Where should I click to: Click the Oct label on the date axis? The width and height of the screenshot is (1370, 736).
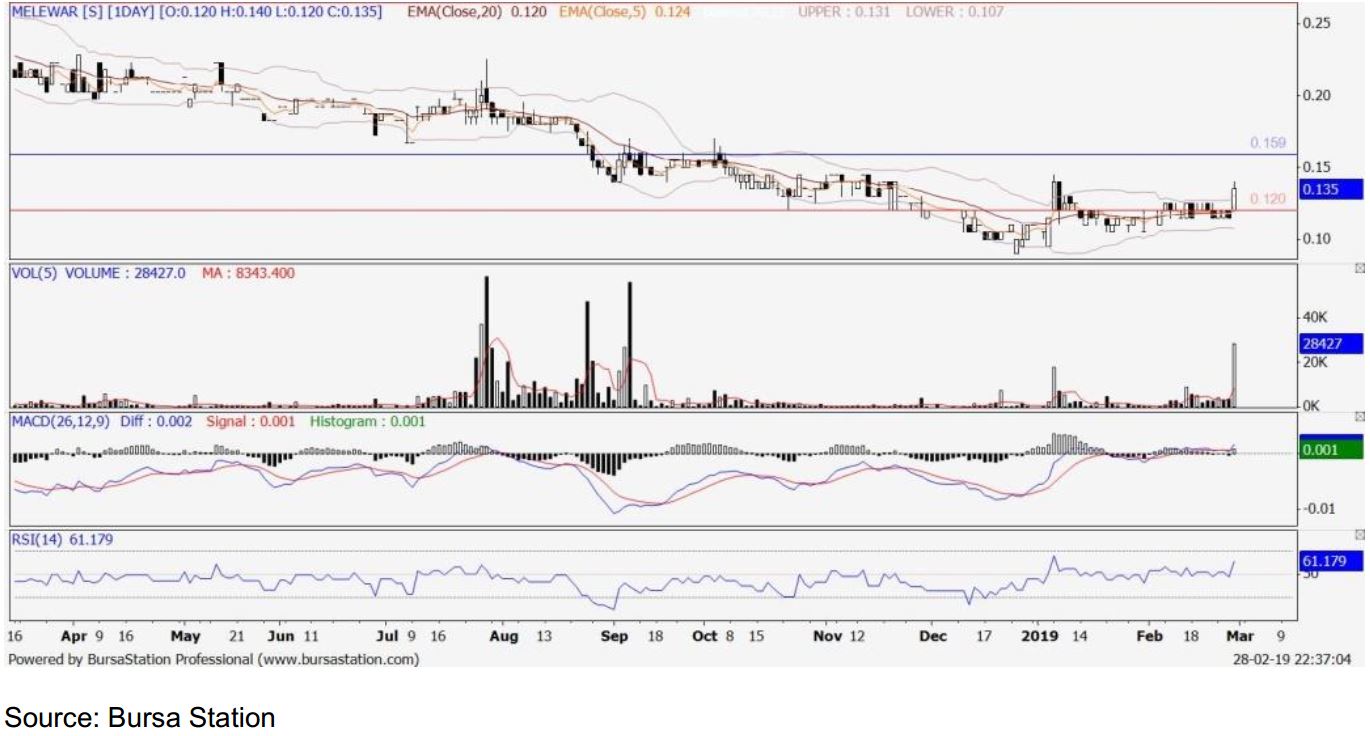click(705, 636)
